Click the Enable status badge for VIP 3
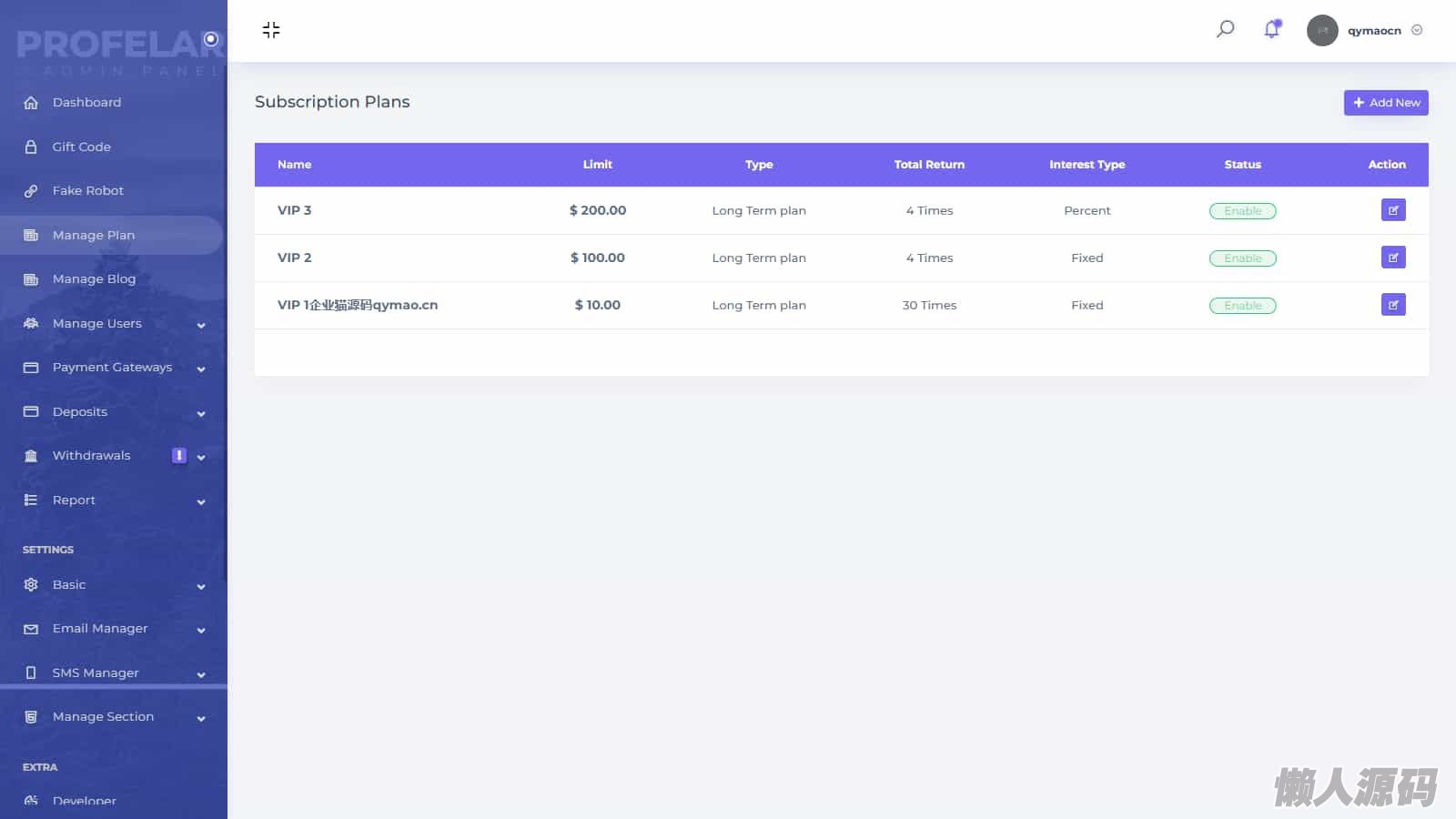 [x=1242, y=211]
